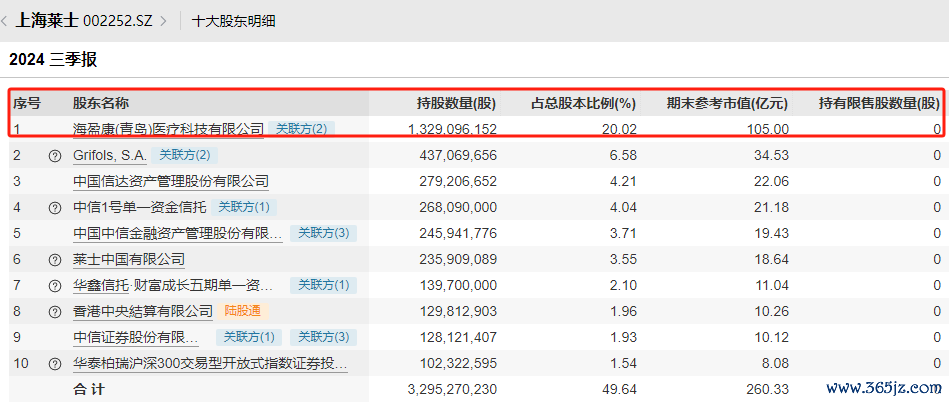The height and width of the screenshot is (403, 949).
Task: Select market value cell 34.53
Action: point(772,156)
